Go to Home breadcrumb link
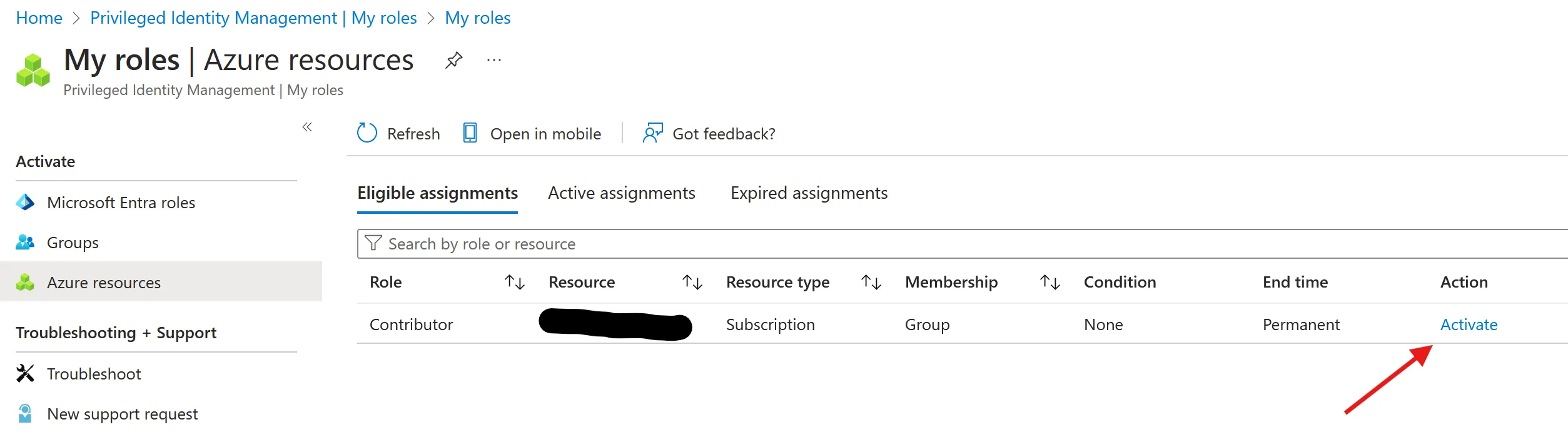 coord(39,18)
